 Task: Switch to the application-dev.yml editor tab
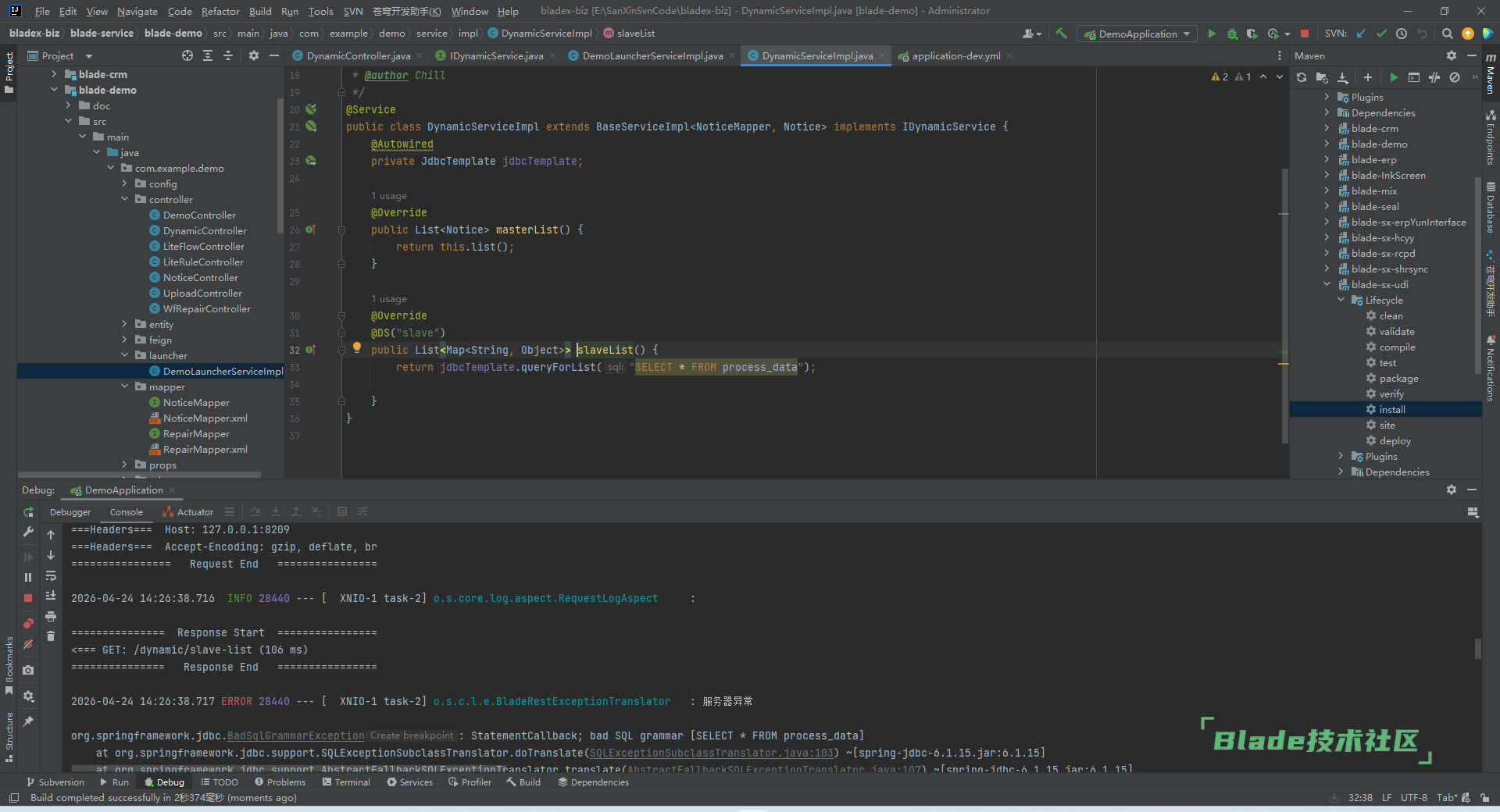pyautogui.click(x=955, y=55)
